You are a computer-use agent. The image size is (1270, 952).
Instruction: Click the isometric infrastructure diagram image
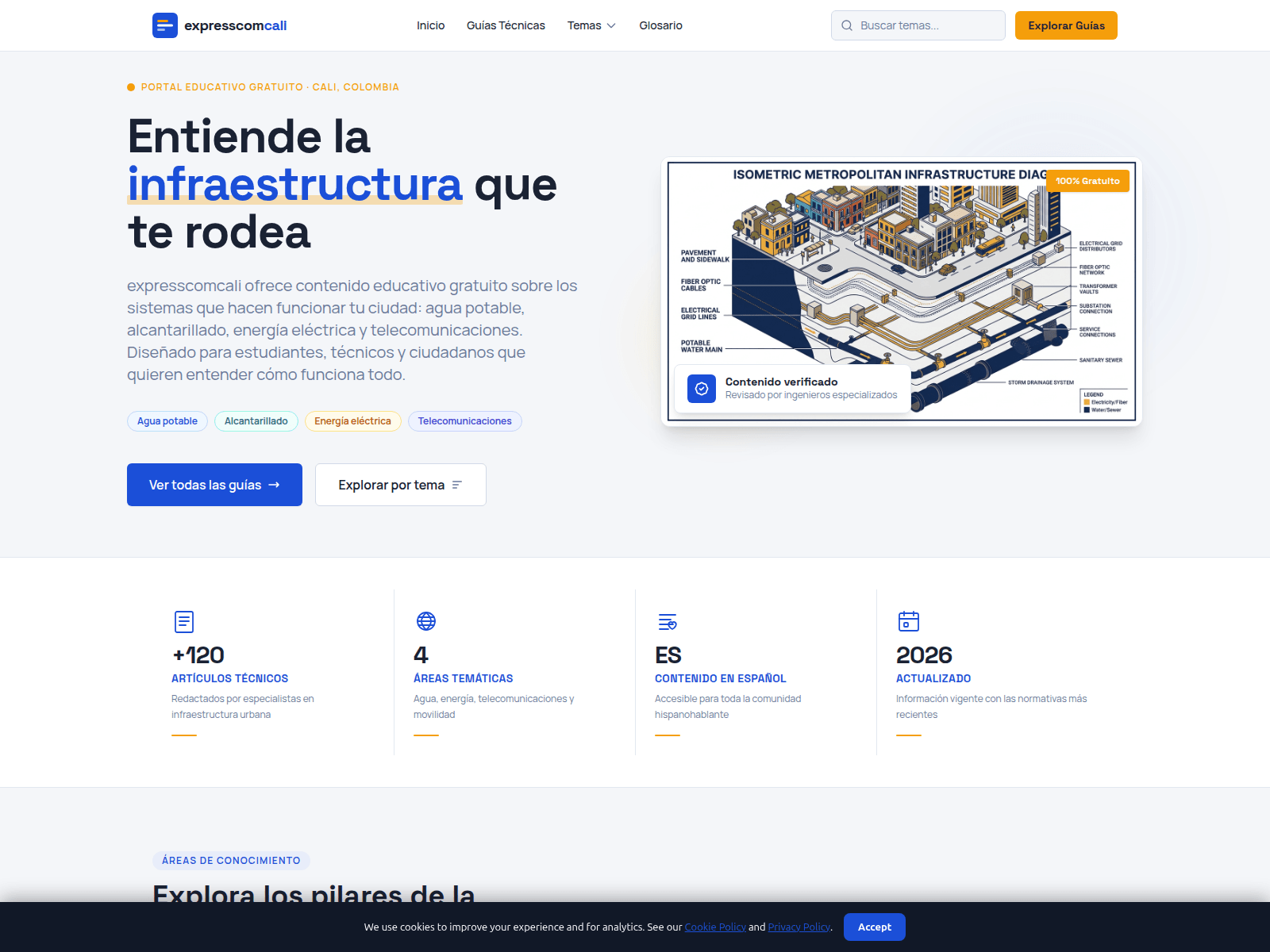pyautogui.click(x=902, y=291)
